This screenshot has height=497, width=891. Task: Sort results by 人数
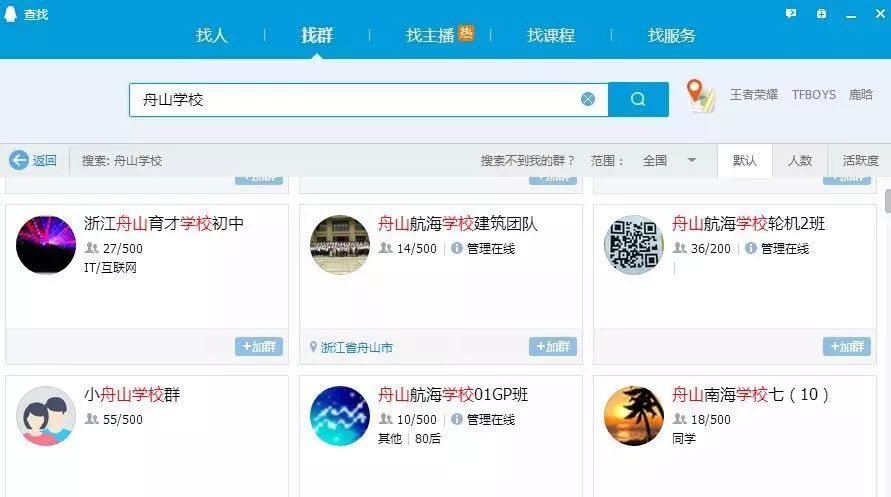point(800,161)
